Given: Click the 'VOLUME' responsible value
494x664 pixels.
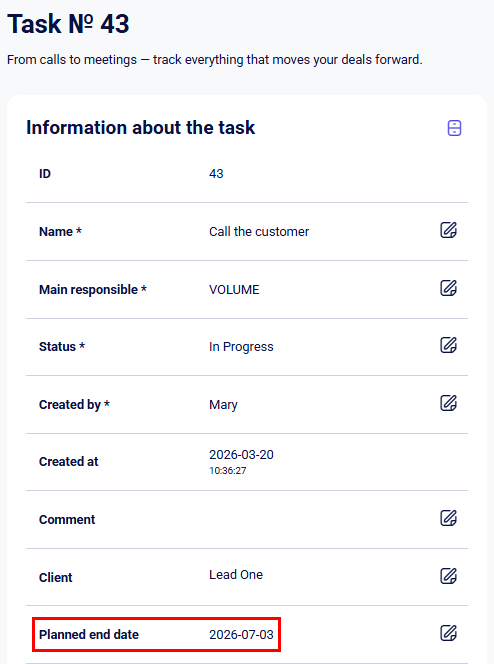Looking at the screenshot, I should pyautogui.click(x=234, y=290).
